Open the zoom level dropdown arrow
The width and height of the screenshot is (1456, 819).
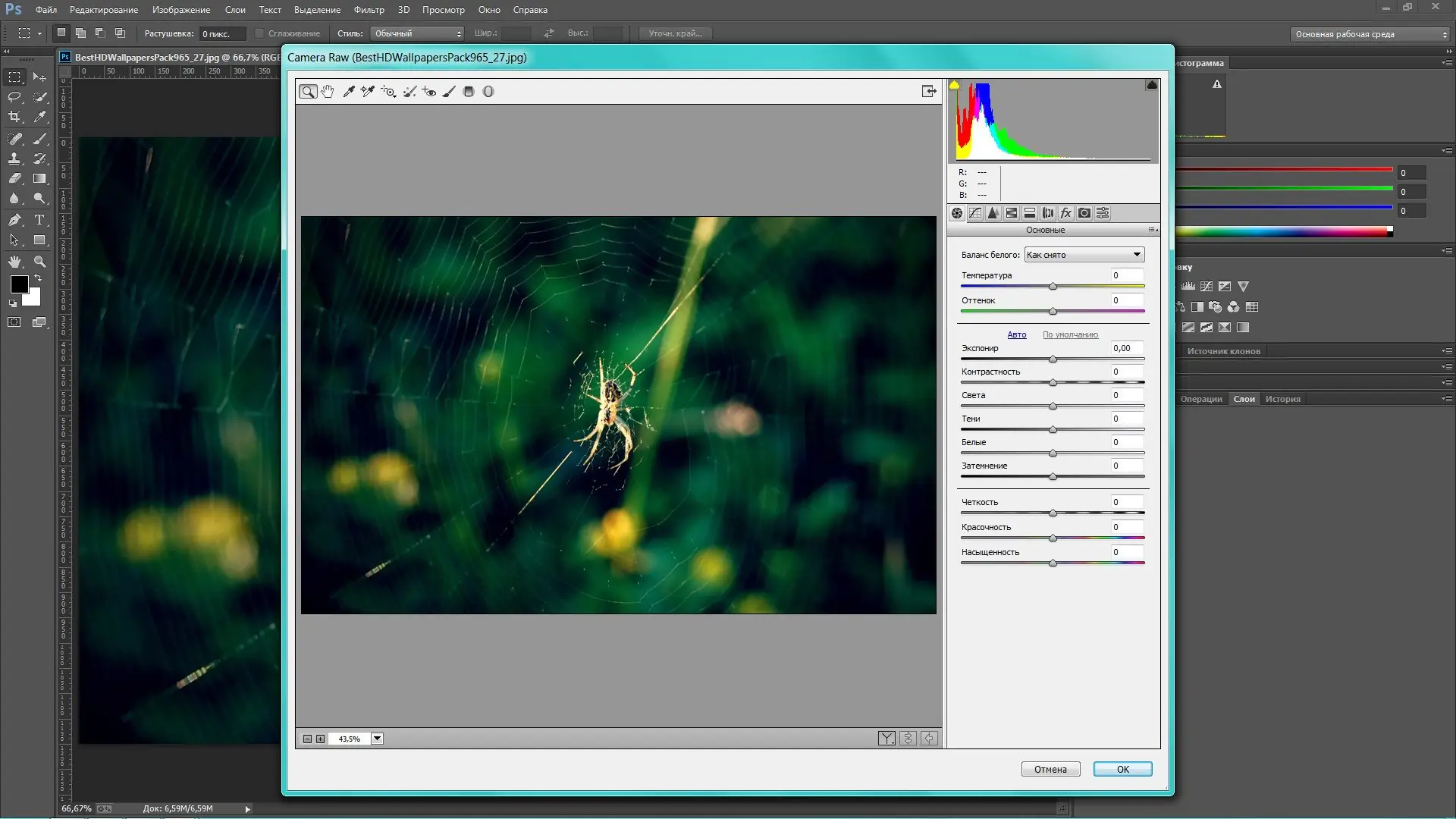[377, 739]
